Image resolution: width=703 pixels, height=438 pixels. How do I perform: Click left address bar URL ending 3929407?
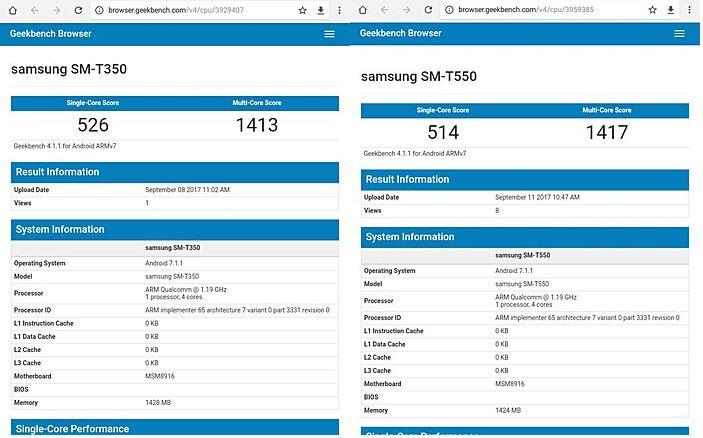(176, 10)
